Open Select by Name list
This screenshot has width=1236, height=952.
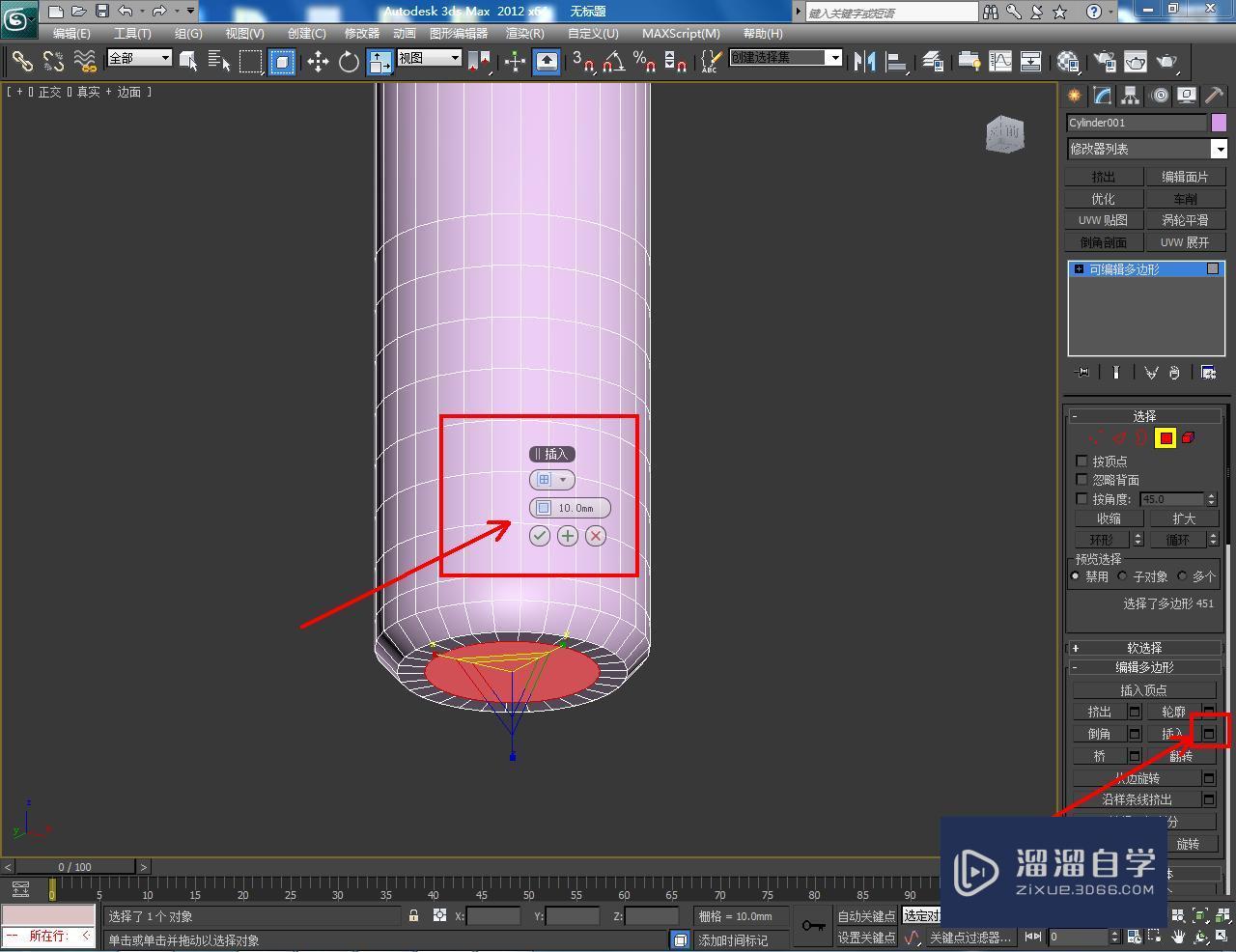(219, 62)
